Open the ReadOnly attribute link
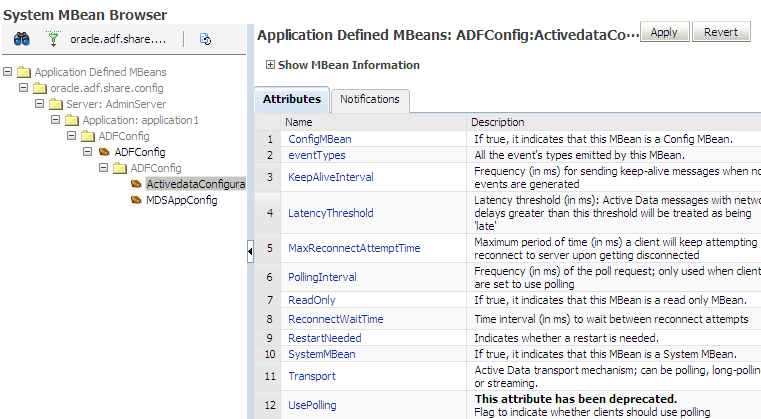Viewport: 761px width, 419px height. 312,300
